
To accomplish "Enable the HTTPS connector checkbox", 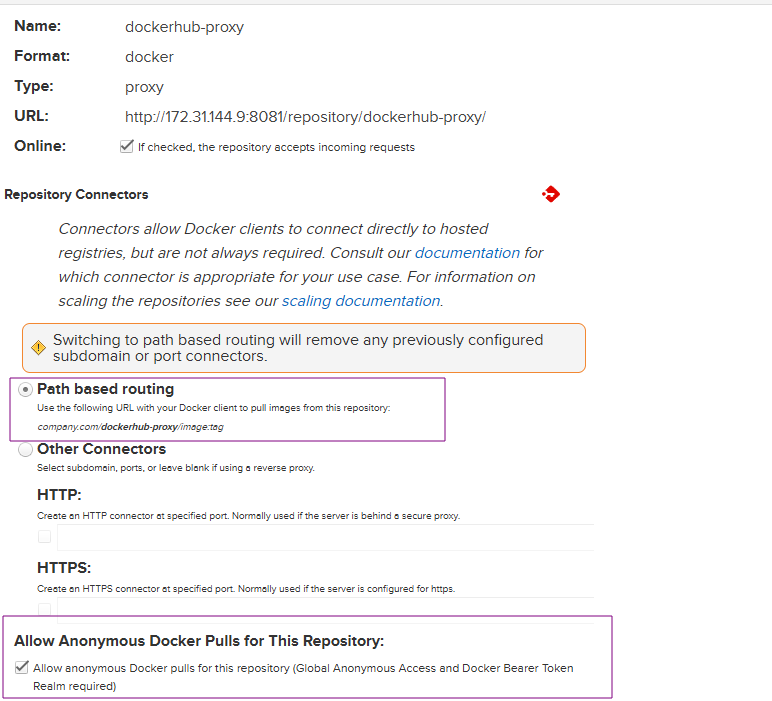I will [44, 609].
